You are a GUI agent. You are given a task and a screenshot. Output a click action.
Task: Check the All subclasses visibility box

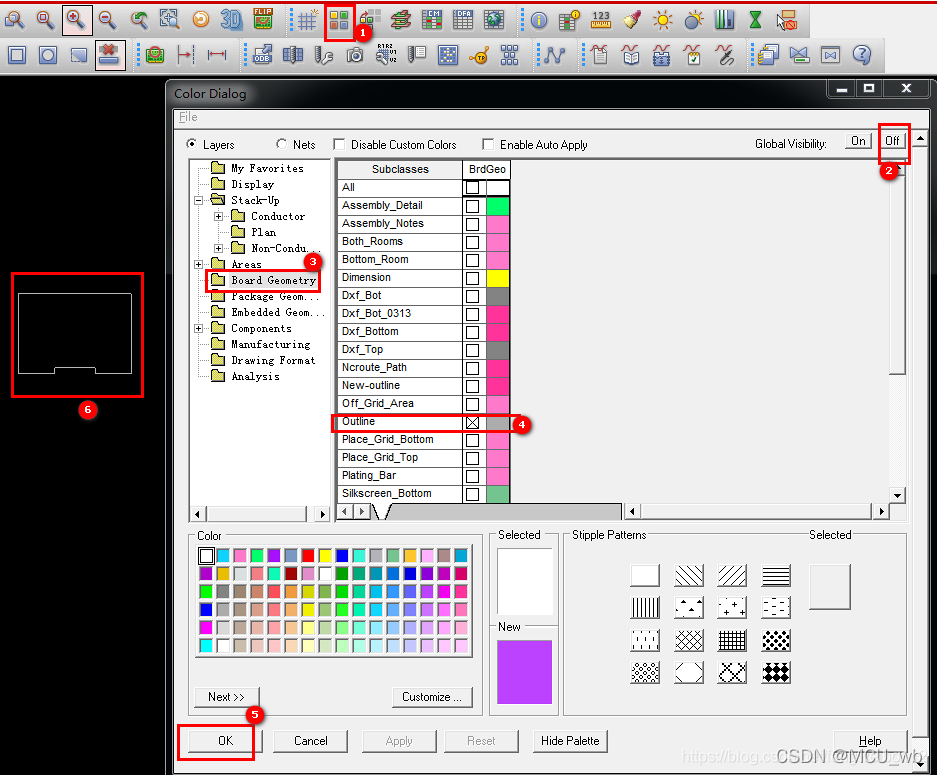(472, 188)
